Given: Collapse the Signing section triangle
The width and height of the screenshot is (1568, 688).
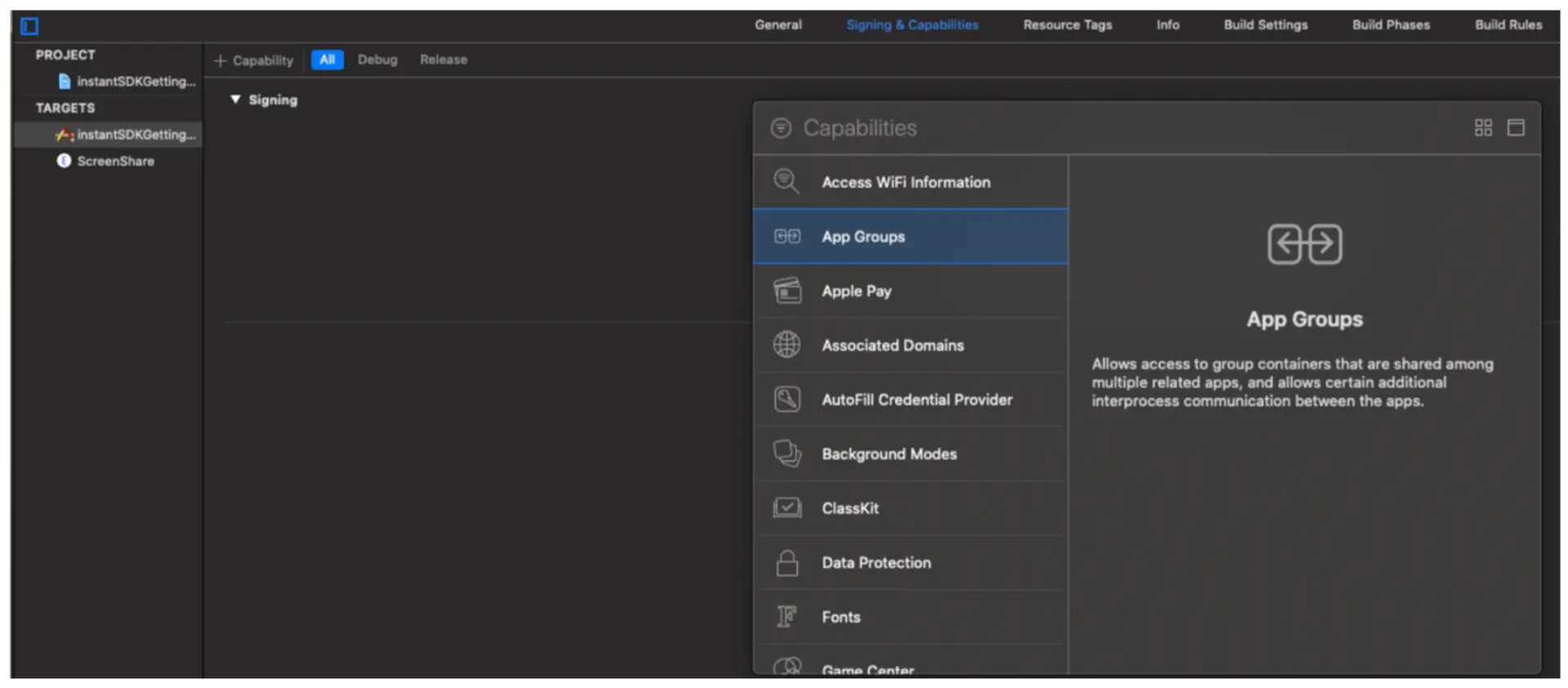Looking at the screenshot, I should tap(235, 100).
